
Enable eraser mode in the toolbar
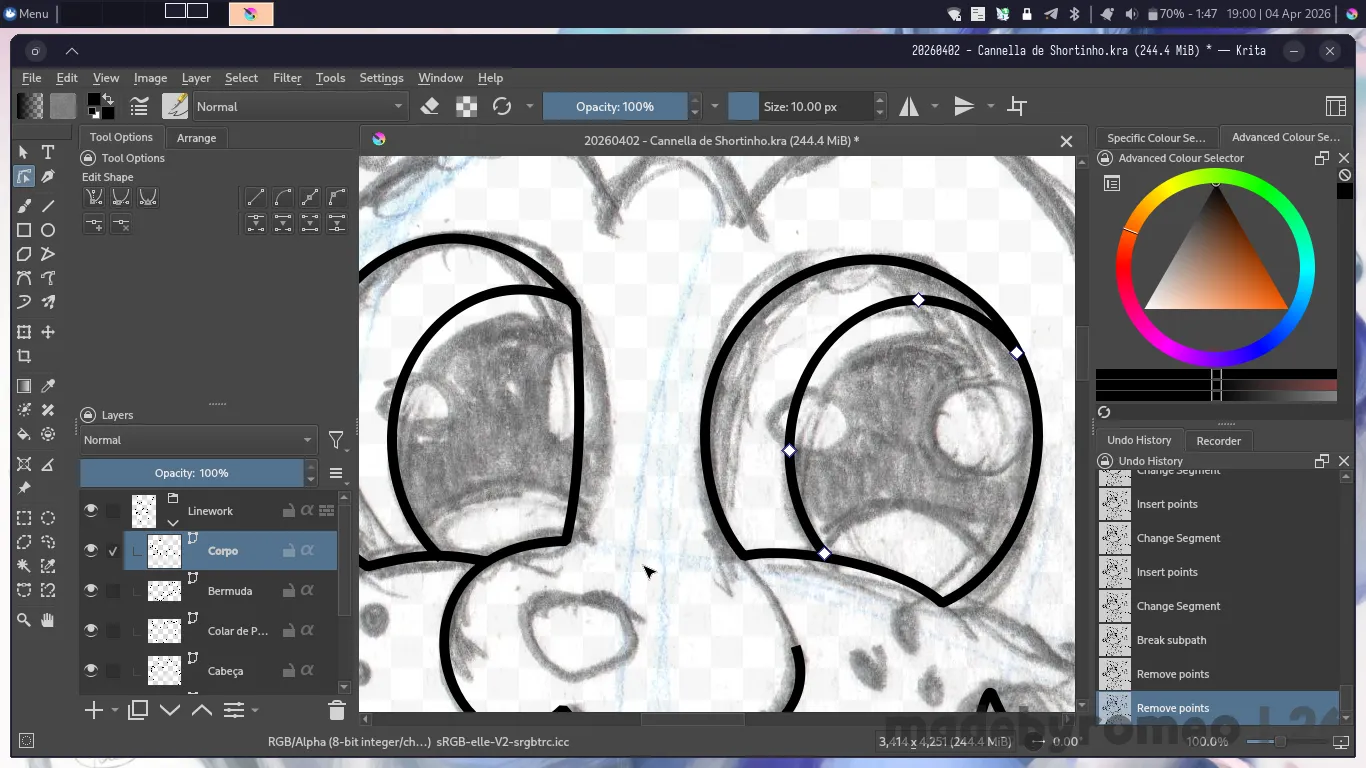[x=430, y=106]
